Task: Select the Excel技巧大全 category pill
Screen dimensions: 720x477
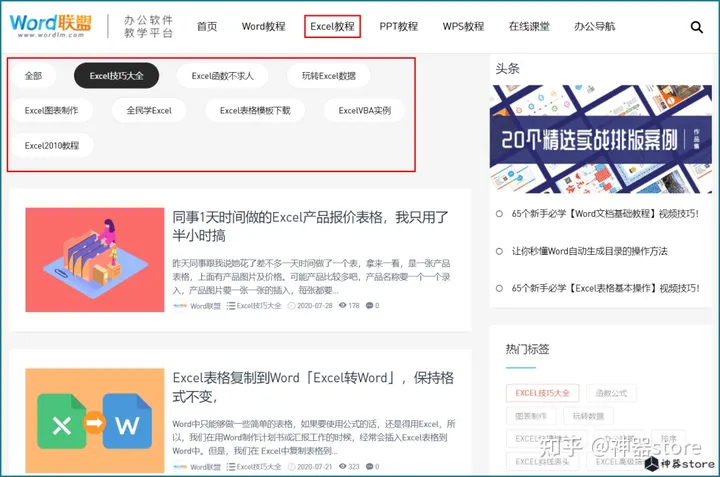Action: coord(116,76)
